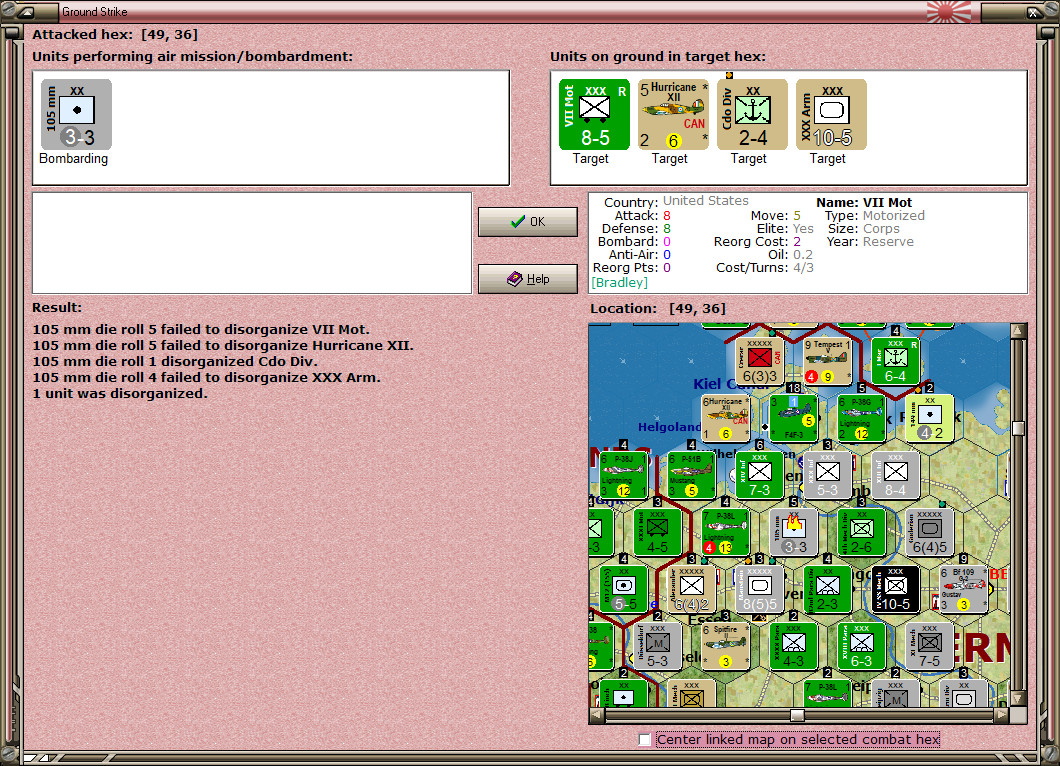The width and height of the screenshot is (1060, 766).
Task: Select the Cdo Div target counter
Action: click(x=751, y=113)
